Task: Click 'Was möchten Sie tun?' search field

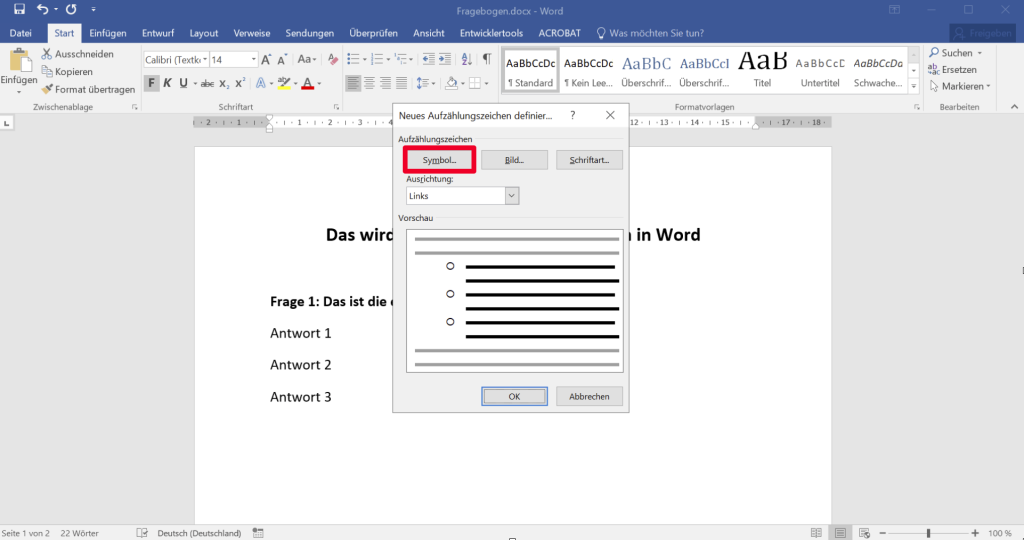Action: (650, 33)
